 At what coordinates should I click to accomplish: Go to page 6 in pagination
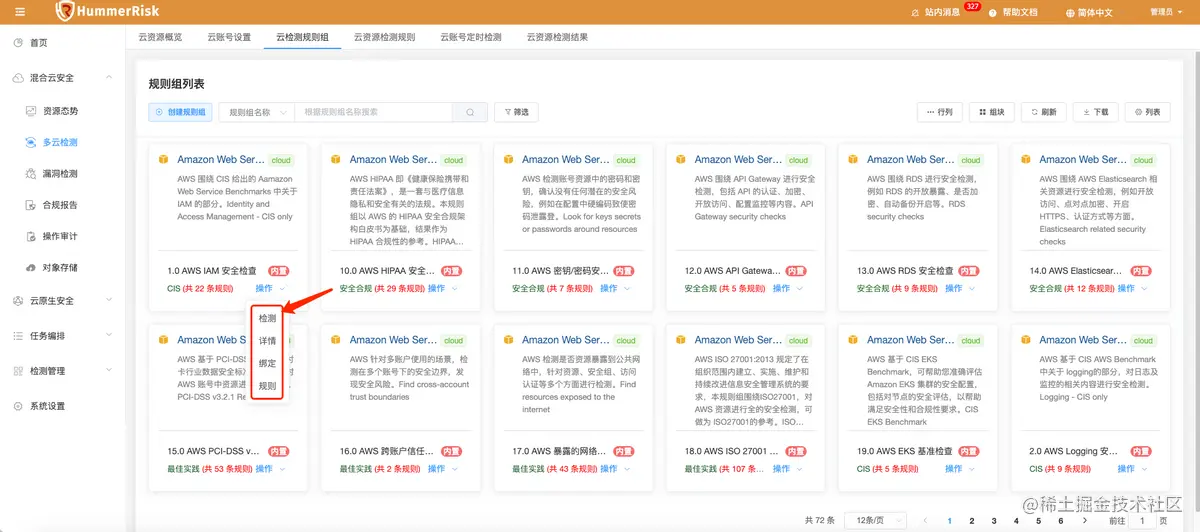point(1062,521)
